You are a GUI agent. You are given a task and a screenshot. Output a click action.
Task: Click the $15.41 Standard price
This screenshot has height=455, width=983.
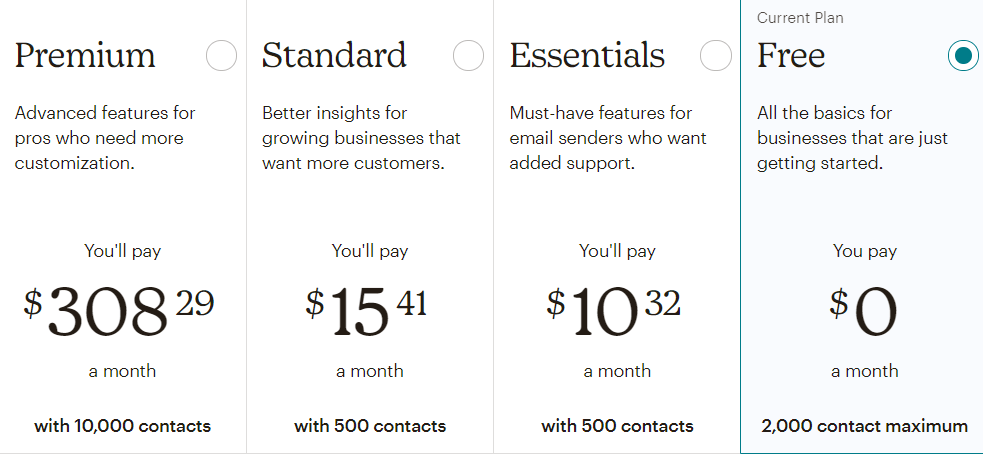point(366,310)
